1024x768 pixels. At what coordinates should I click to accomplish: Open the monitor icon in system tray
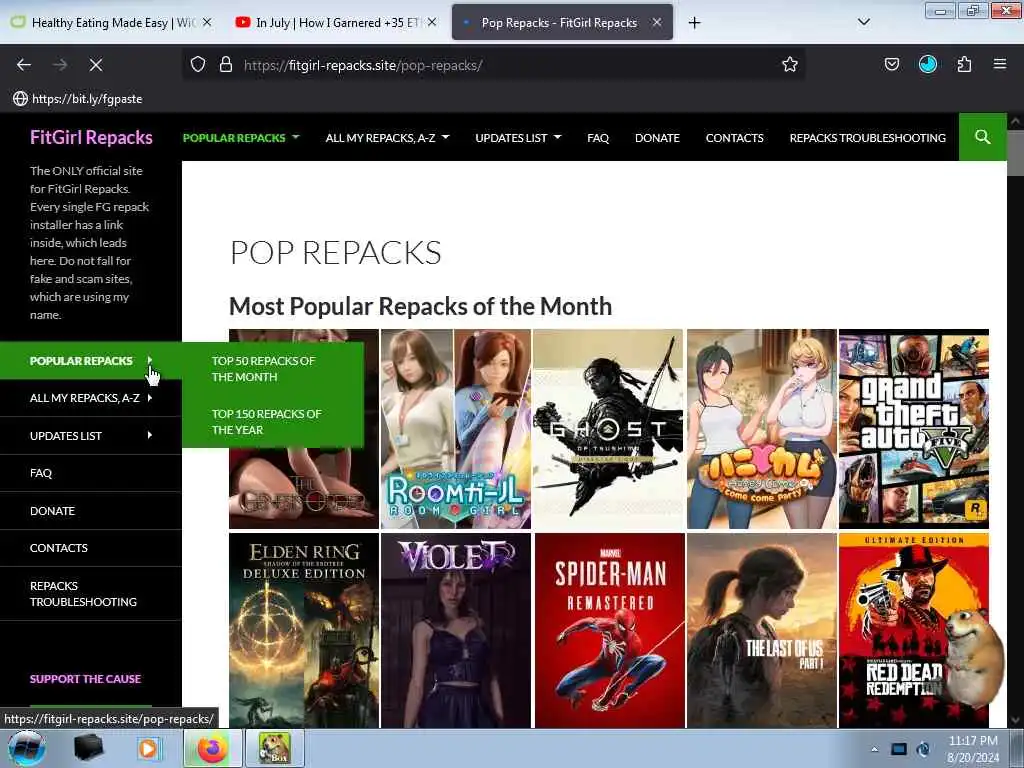899,749
